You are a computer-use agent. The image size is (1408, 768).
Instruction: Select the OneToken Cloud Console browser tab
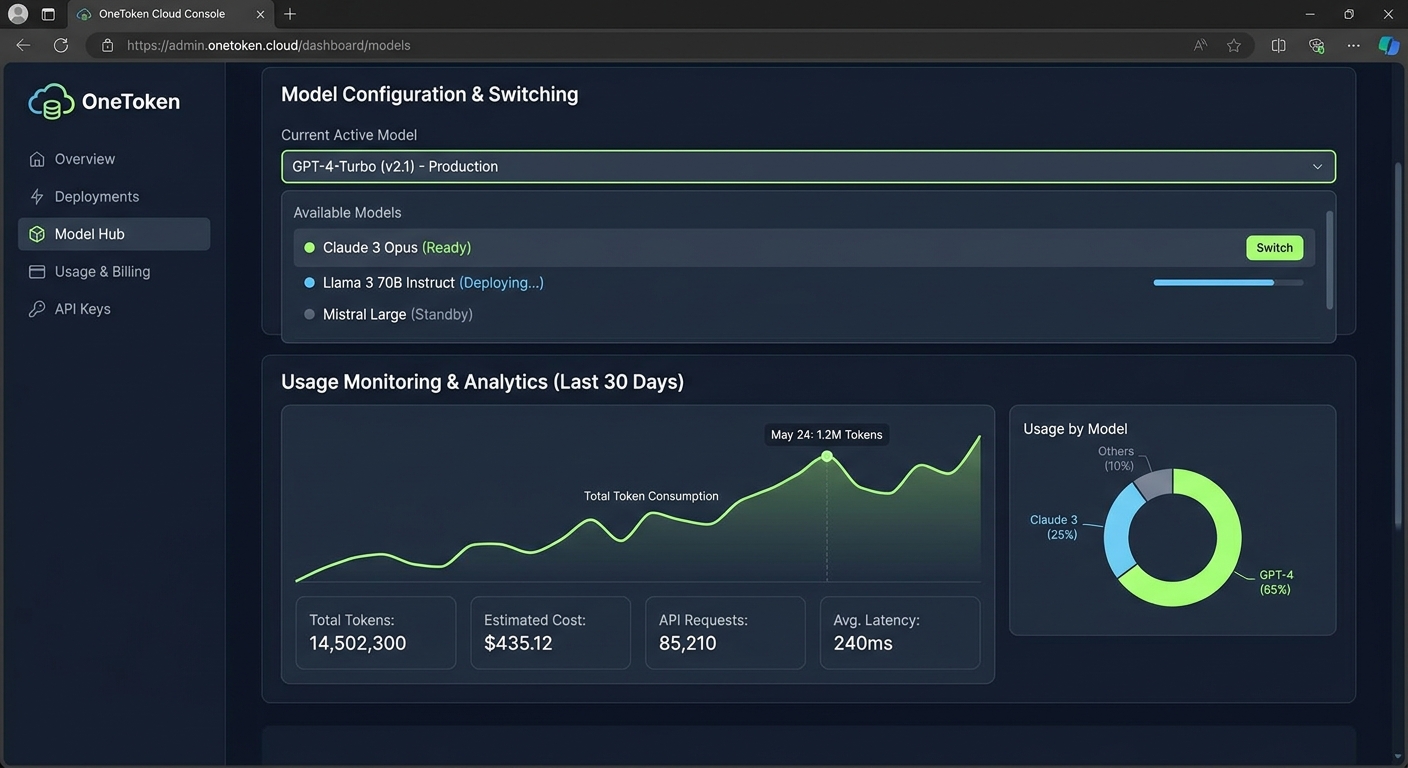click(x=172, y=14)
